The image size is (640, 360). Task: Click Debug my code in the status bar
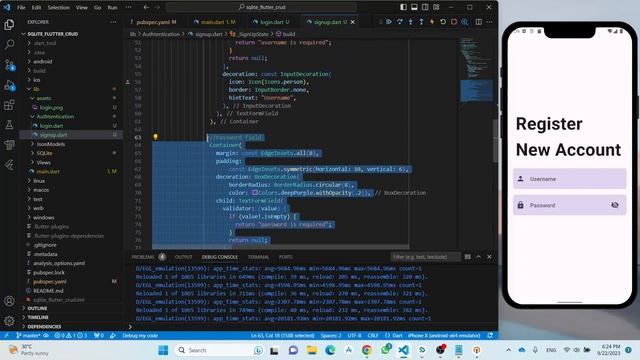click(x=140, y=336)
